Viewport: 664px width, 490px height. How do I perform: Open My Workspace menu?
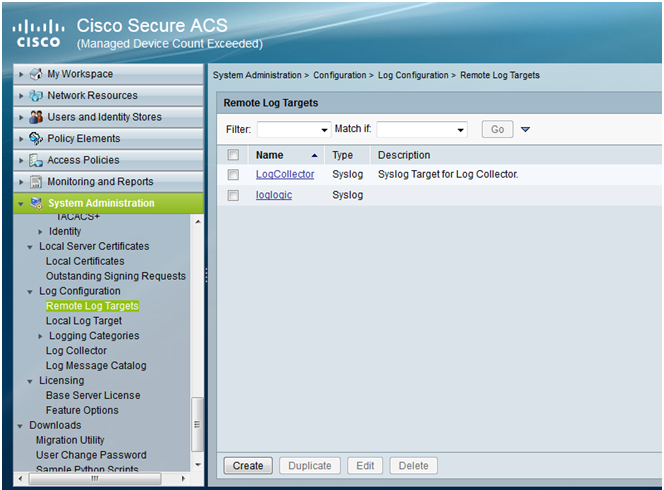pos(108,74)
